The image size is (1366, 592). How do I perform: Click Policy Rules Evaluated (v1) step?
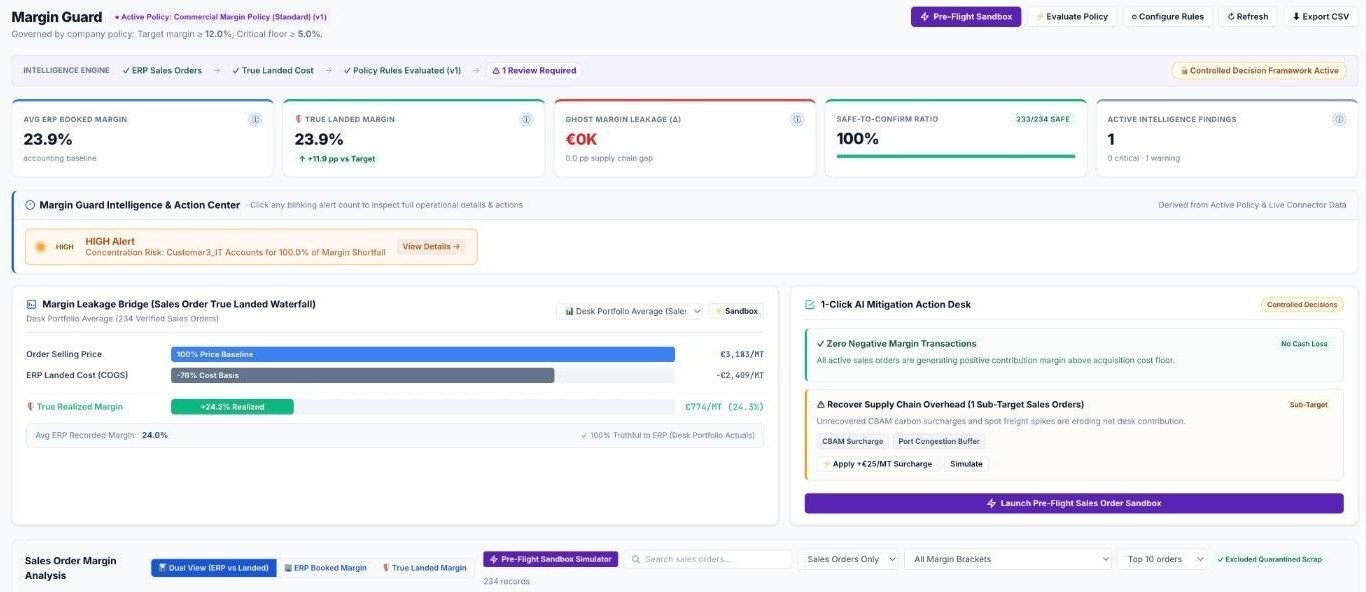(x=401, y=71)
